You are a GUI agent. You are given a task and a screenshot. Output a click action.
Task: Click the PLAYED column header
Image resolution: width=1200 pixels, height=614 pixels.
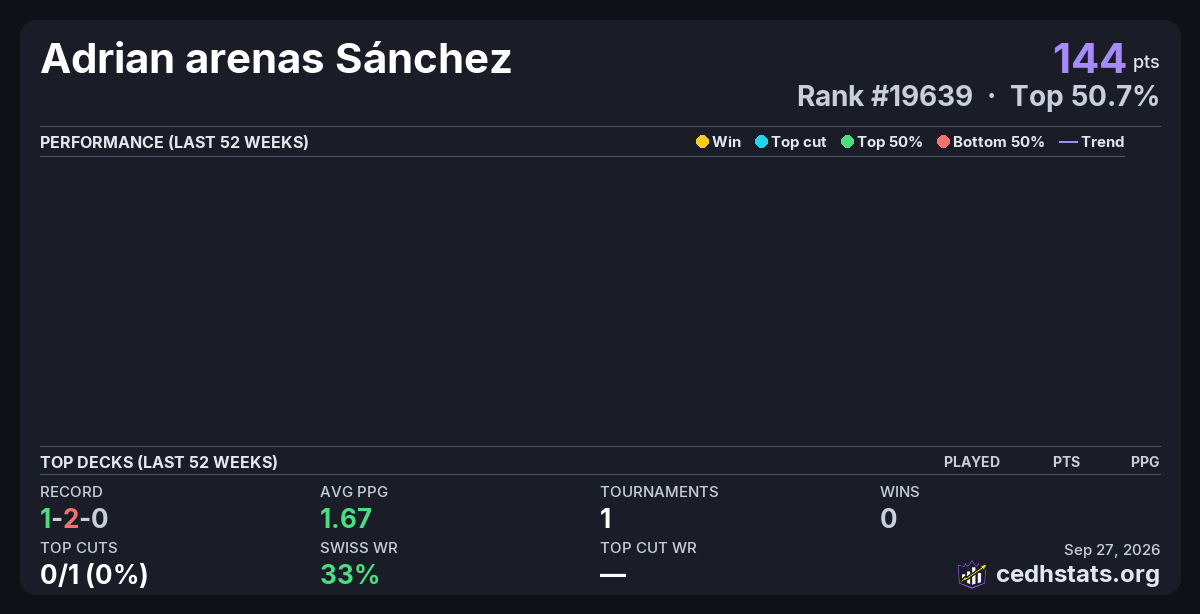point(972,462)
